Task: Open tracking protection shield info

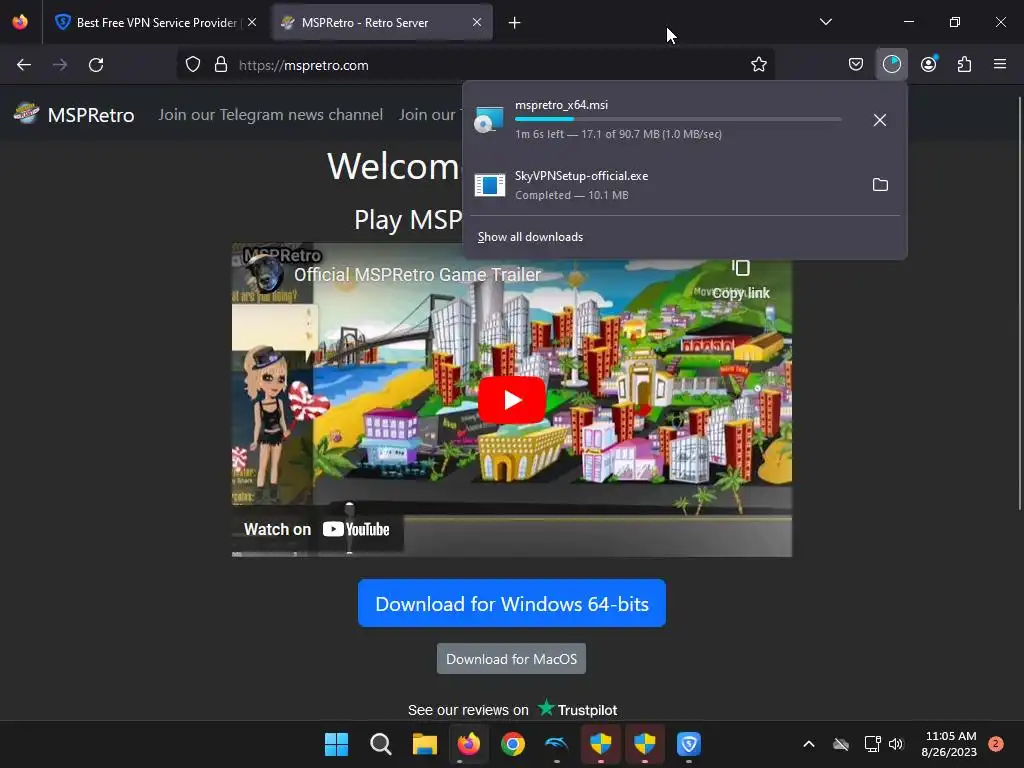Action: 193,65
